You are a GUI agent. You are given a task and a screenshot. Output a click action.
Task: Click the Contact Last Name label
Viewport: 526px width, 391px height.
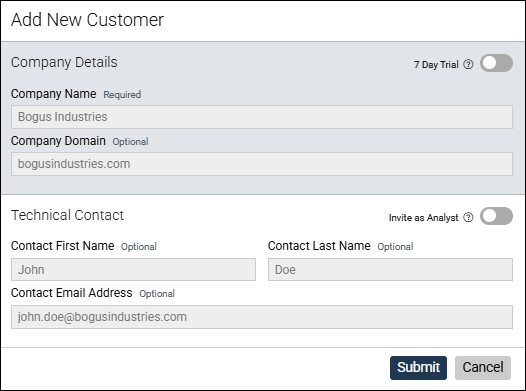click(319, 246)
